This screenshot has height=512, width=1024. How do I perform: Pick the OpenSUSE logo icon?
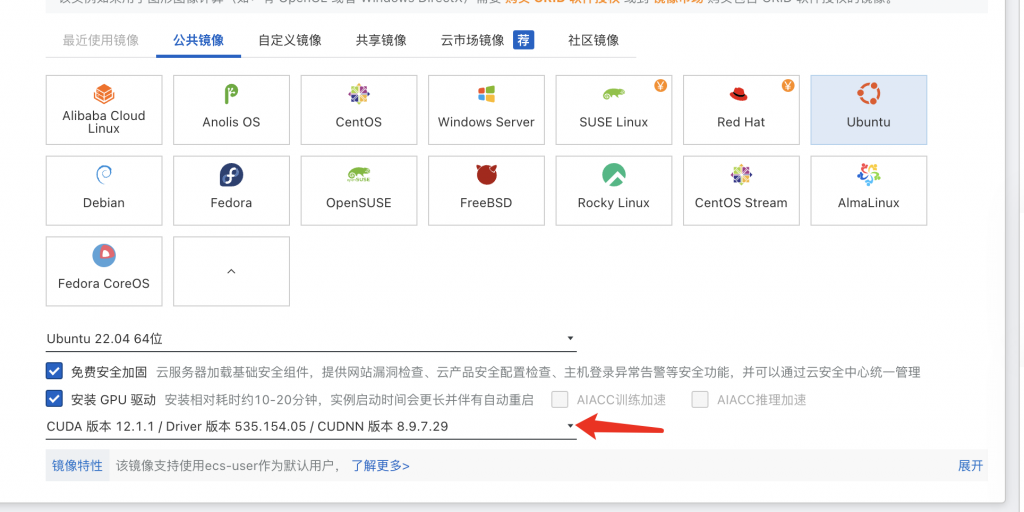click(x=359, y=174)
